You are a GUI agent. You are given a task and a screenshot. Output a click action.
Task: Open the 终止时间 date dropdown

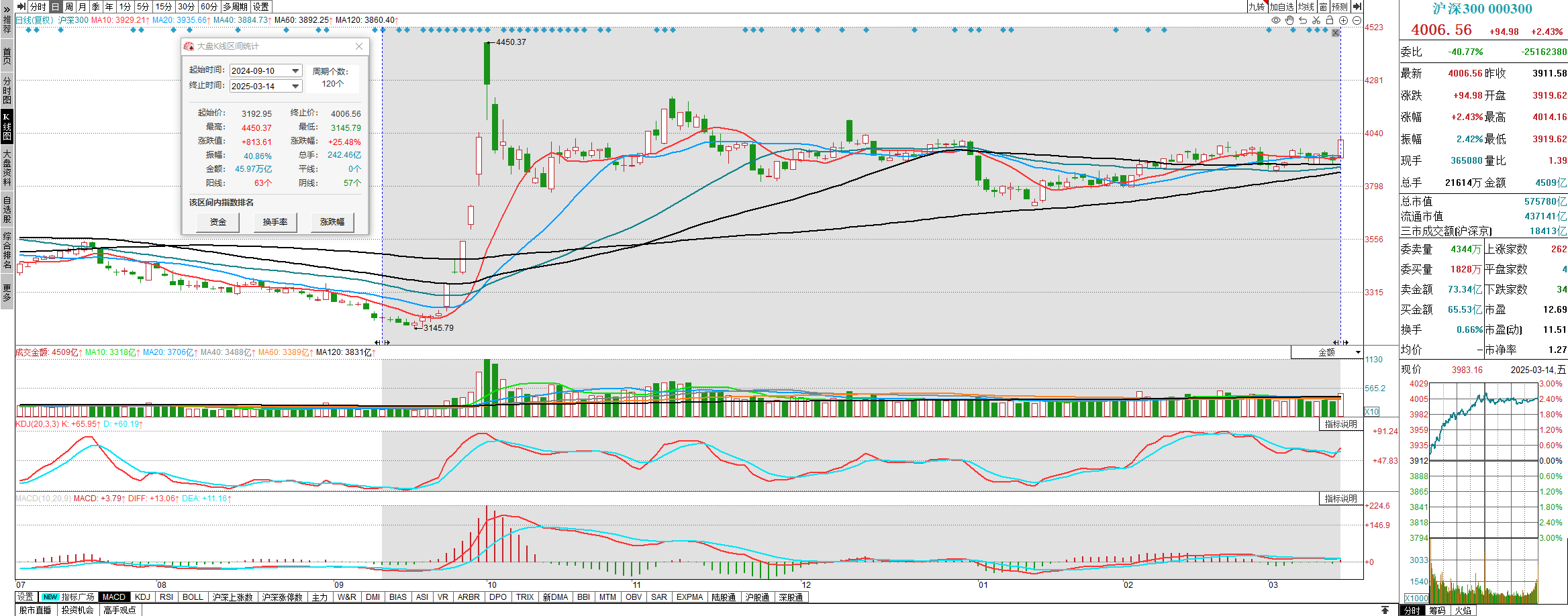click(x=295, y=87)
